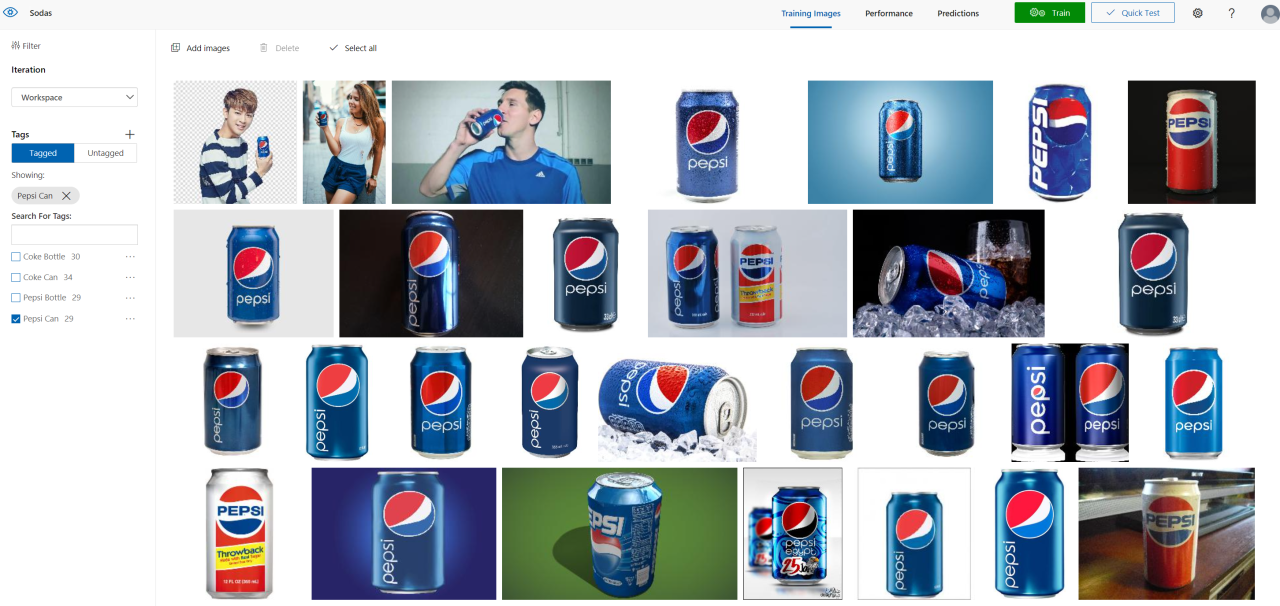Select the striped sweater person image
This screenshot has height=606, width=1280.
(235, 142)
